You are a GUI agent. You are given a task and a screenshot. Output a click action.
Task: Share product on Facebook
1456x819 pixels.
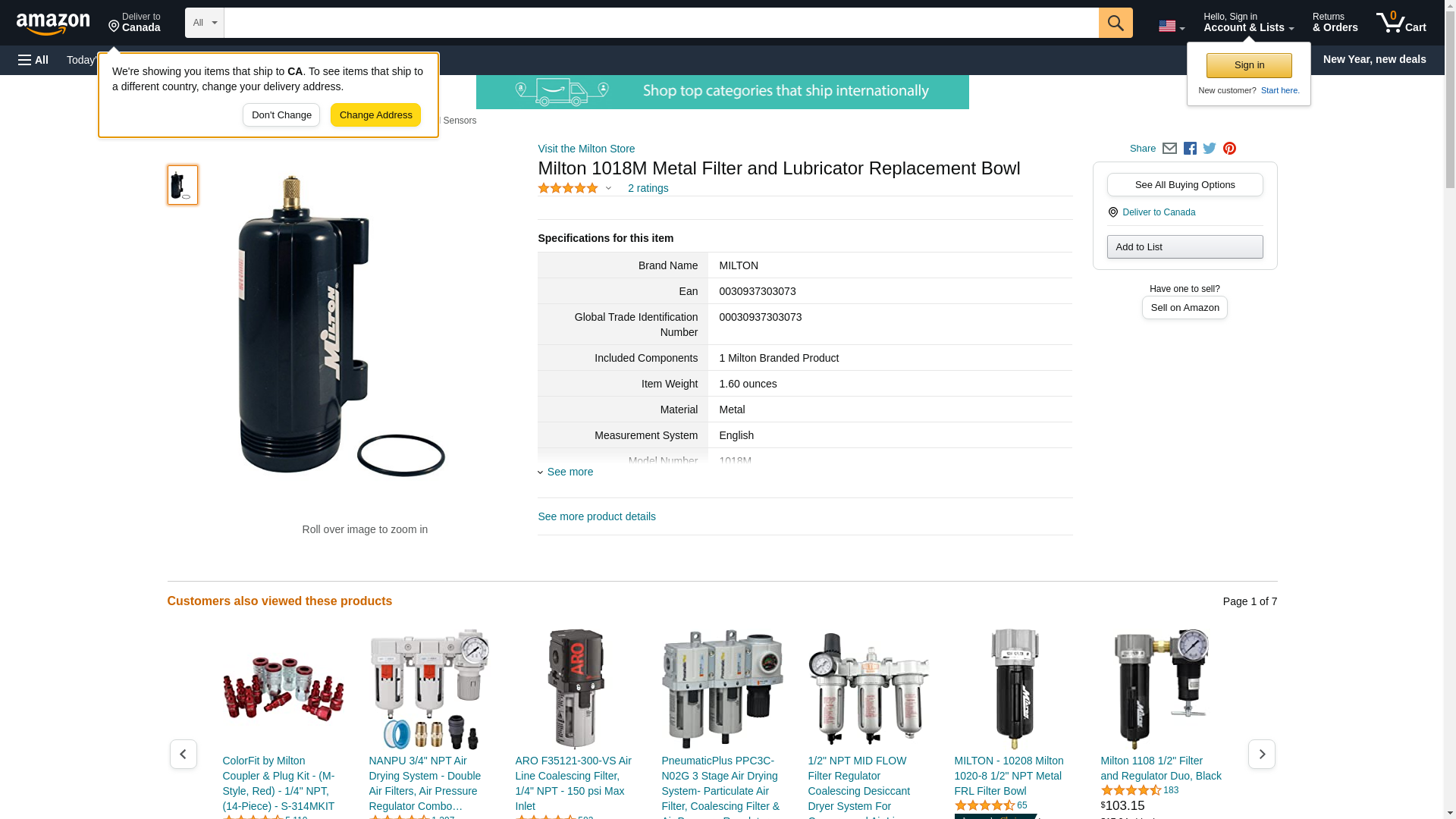tap(1190, 149)
